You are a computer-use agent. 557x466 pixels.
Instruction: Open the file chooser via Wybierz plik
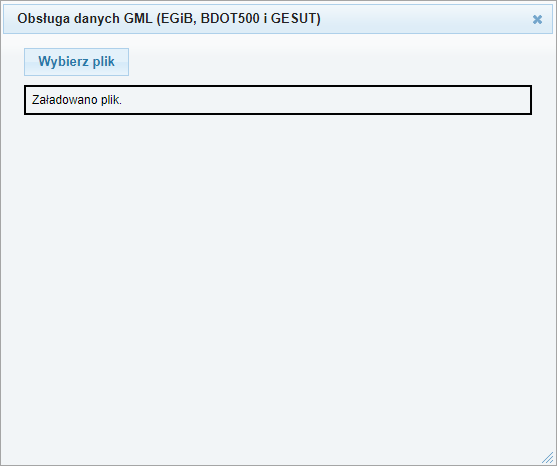[x=76, y=62]
